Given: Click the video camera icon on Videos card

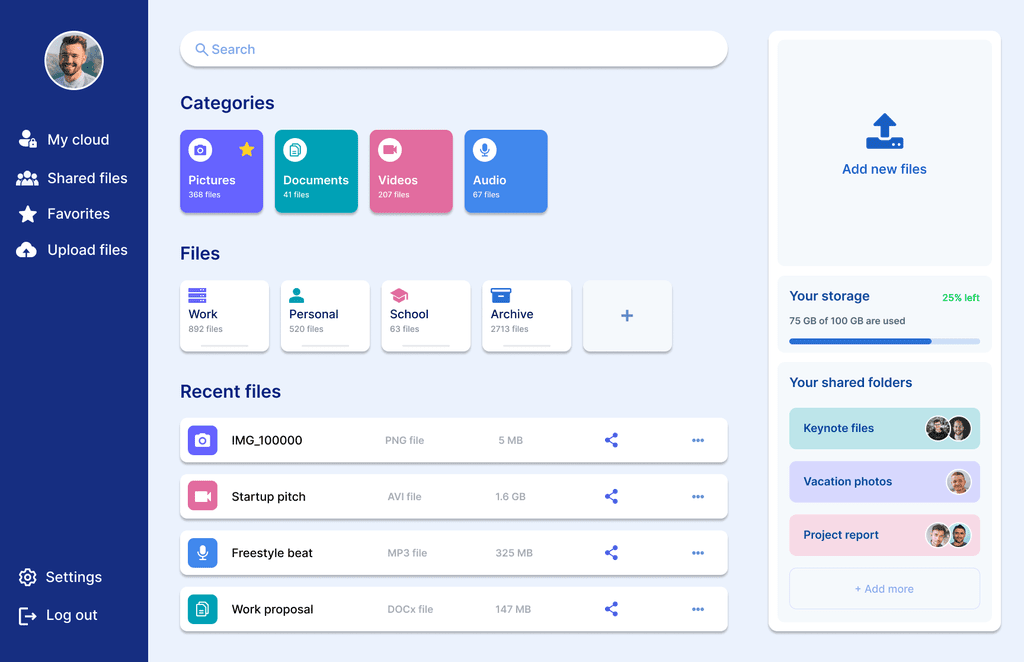Looking at the screenshot, I should (x=390, y=150).
